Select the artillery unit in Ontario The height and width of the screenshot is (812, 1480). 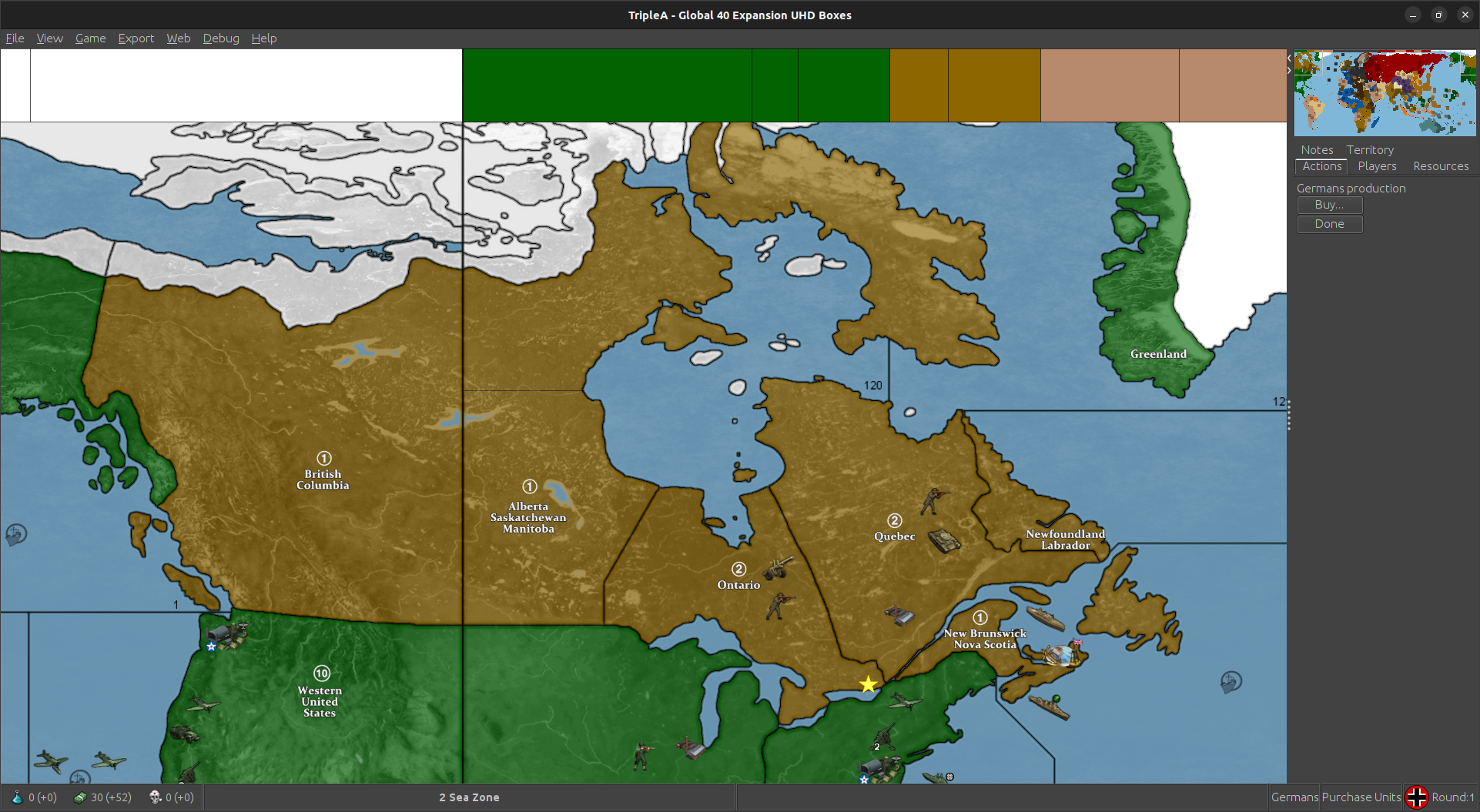click(779, 568)
